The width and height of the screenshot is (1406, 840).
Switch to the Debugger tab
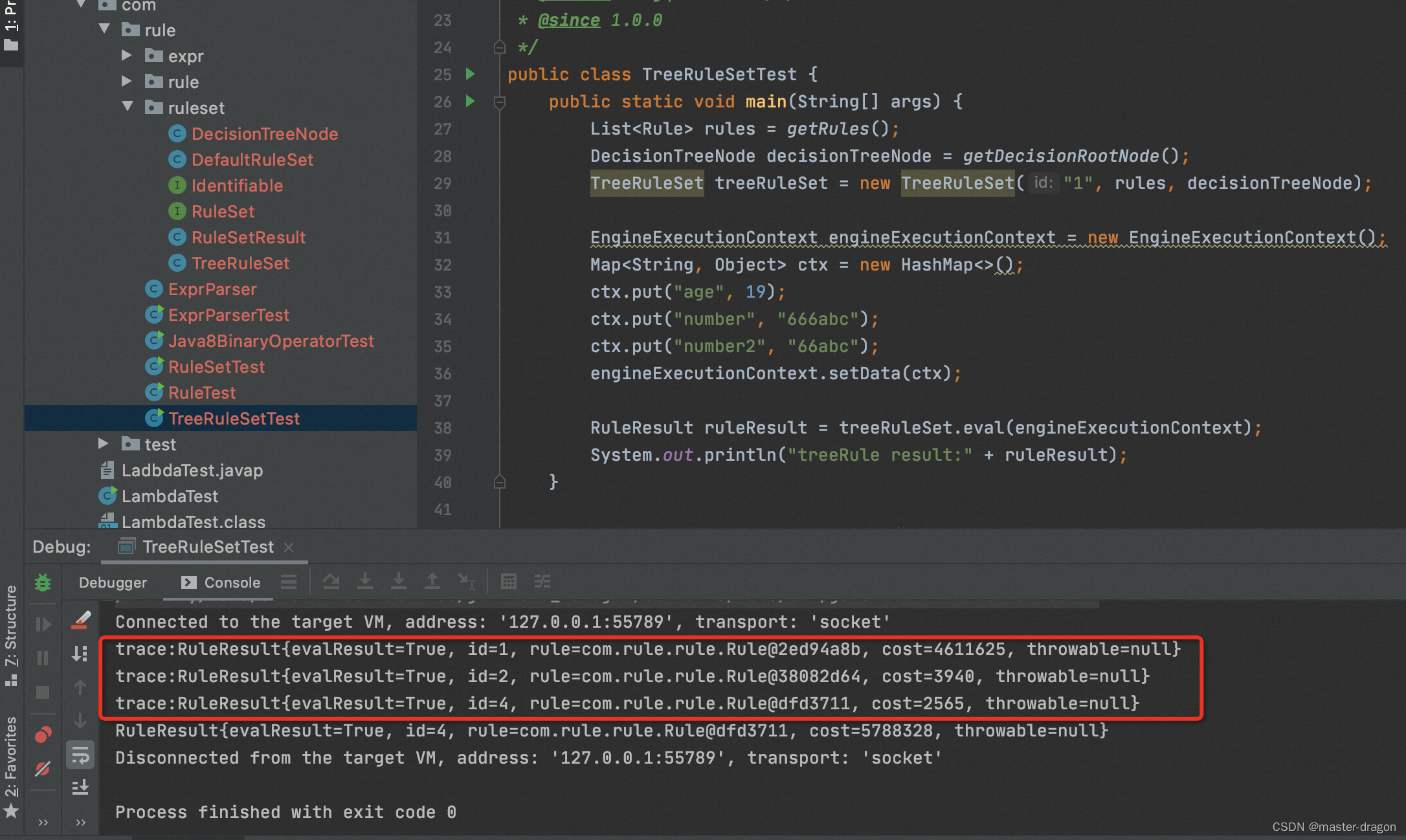click(x=113, y=582)
